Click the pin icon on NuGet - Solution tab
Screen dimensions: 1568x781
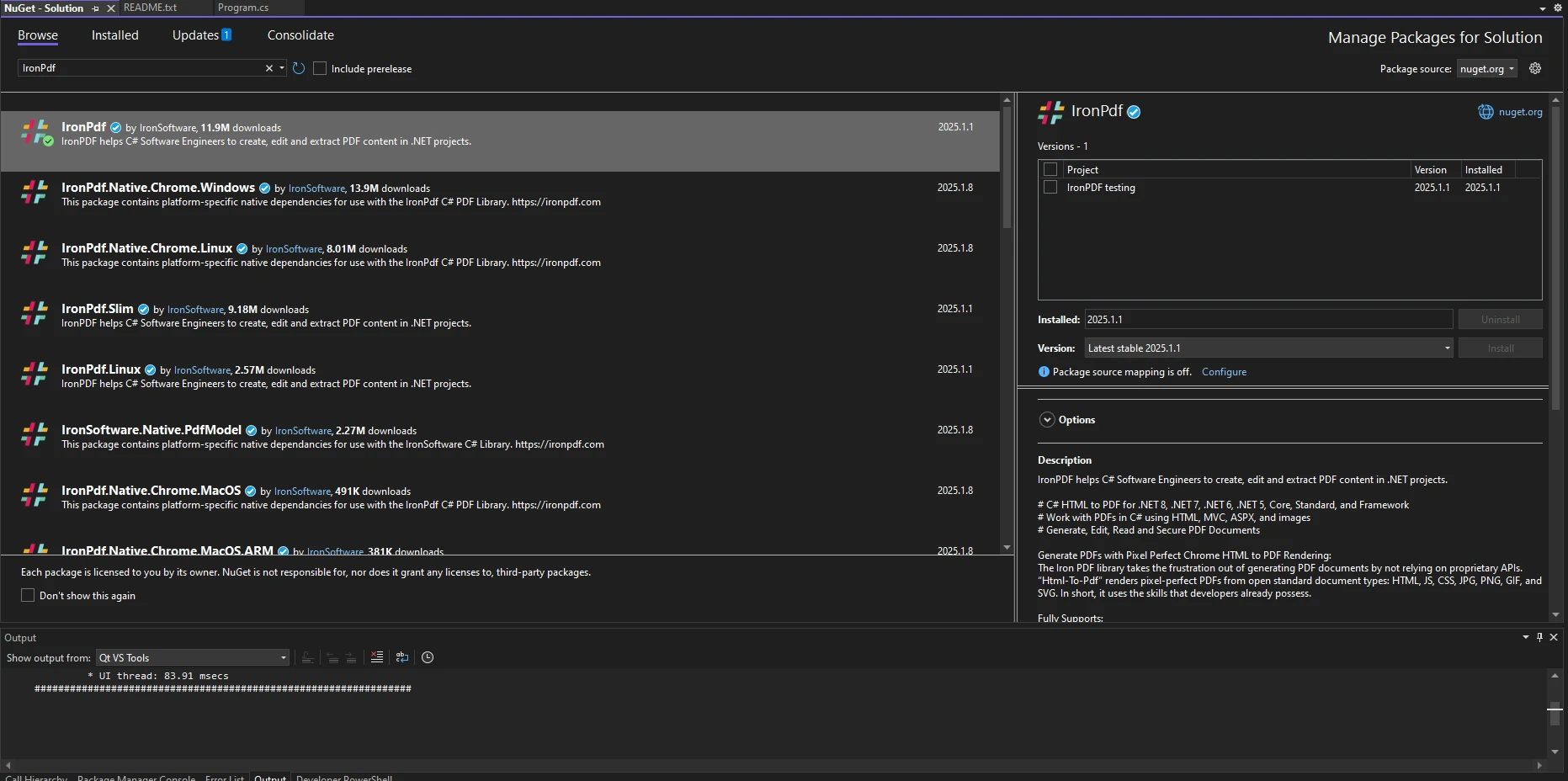point(96,8)
